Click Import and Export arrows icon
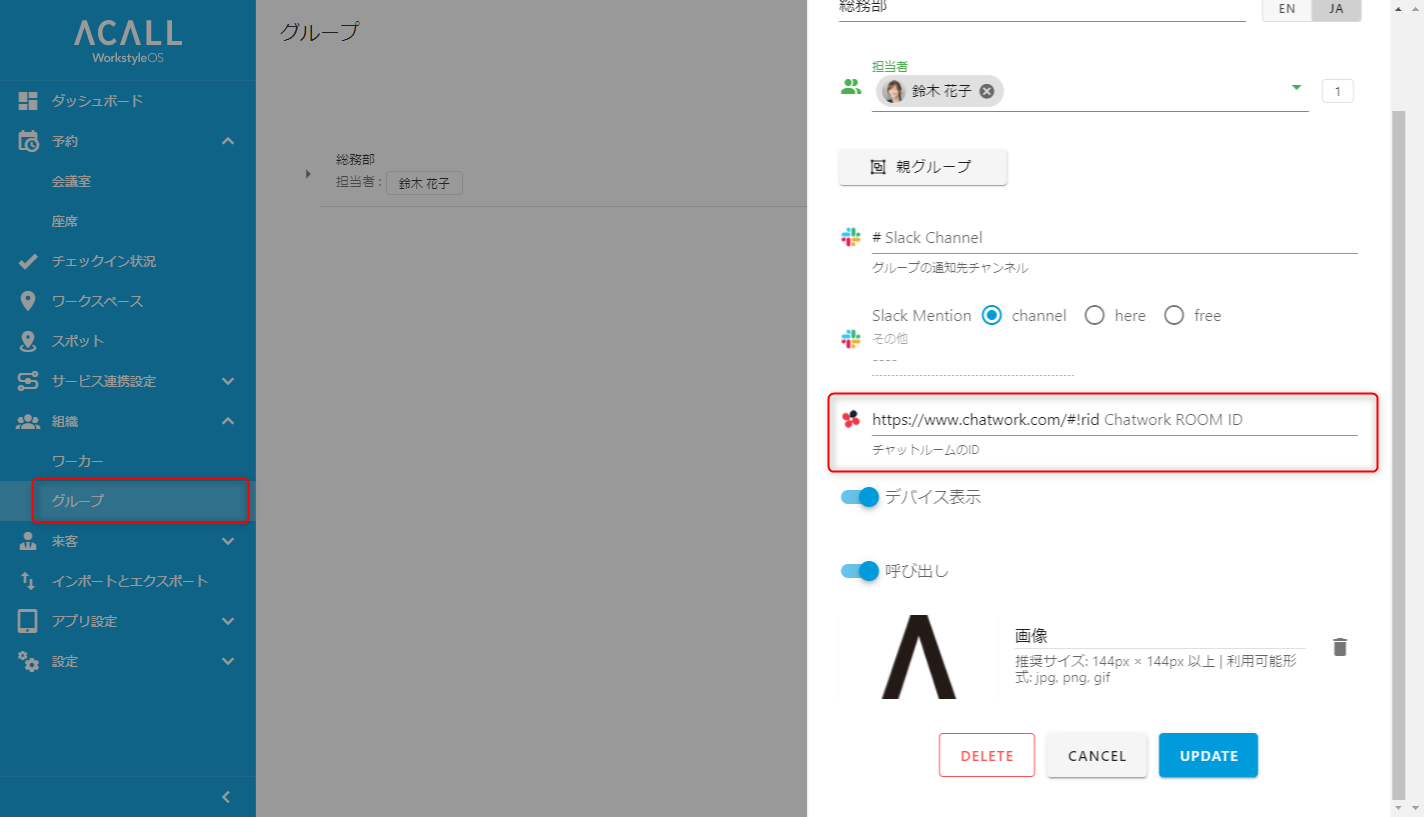 point(28,581)
